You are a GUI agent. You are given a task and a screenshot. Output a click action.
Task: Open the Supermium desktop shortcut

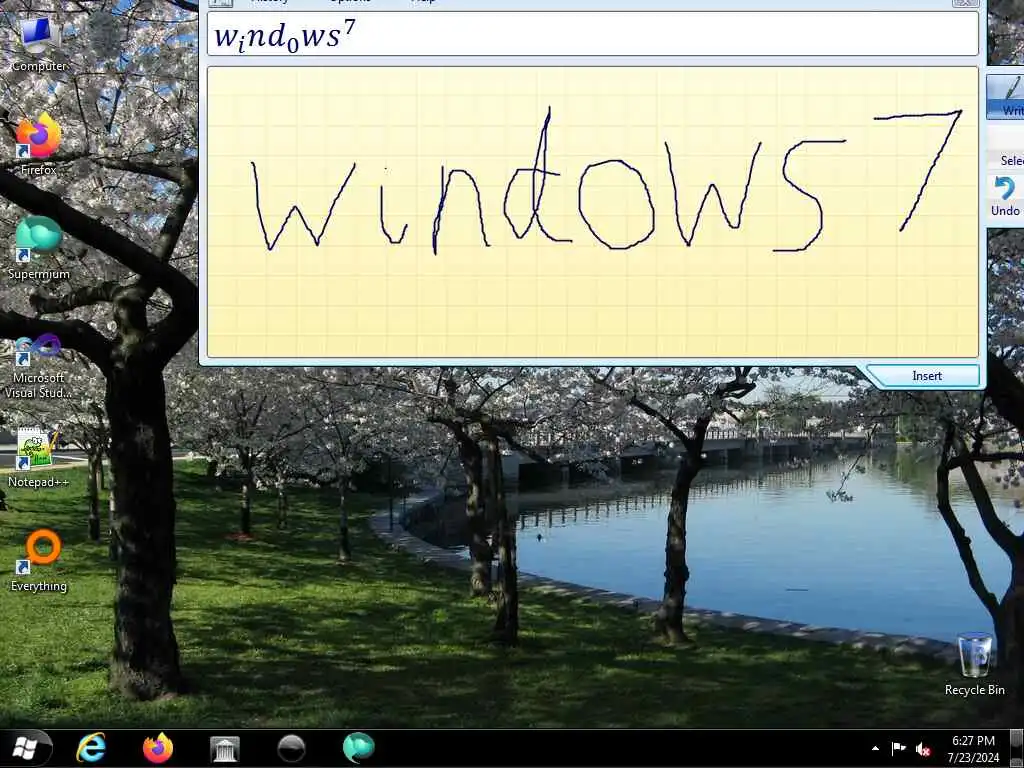tap(38, 249)
